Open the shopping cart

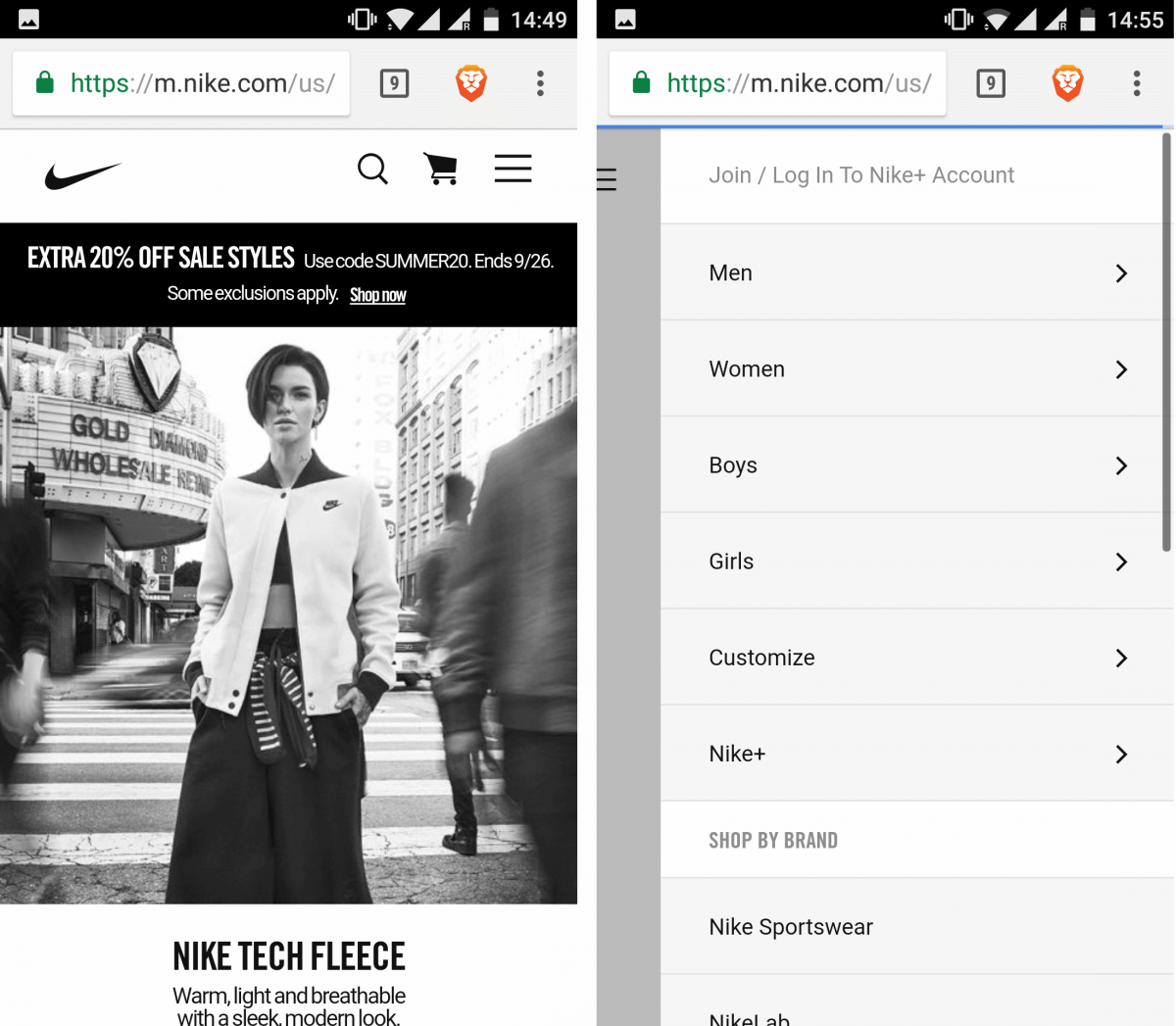pos(441,170)
